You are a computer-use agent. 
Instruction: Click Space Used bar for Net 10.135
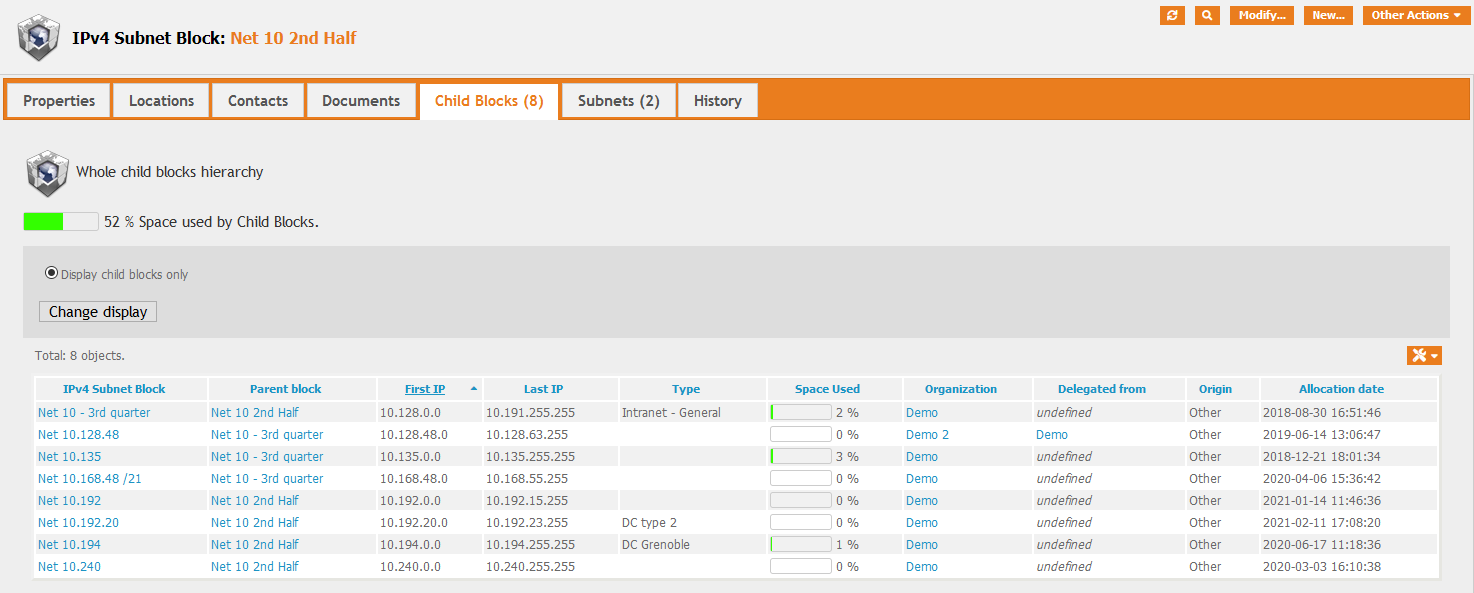(x=800, y=457)
